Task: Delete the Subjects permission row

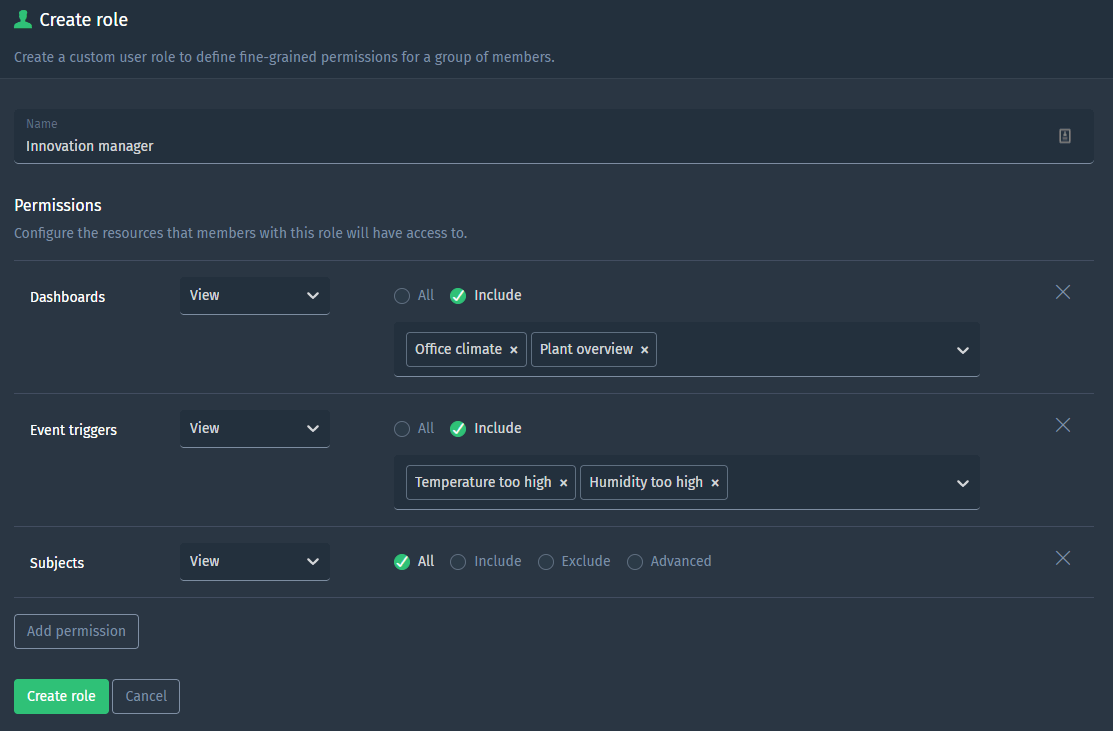Action: coord(1062,558)
